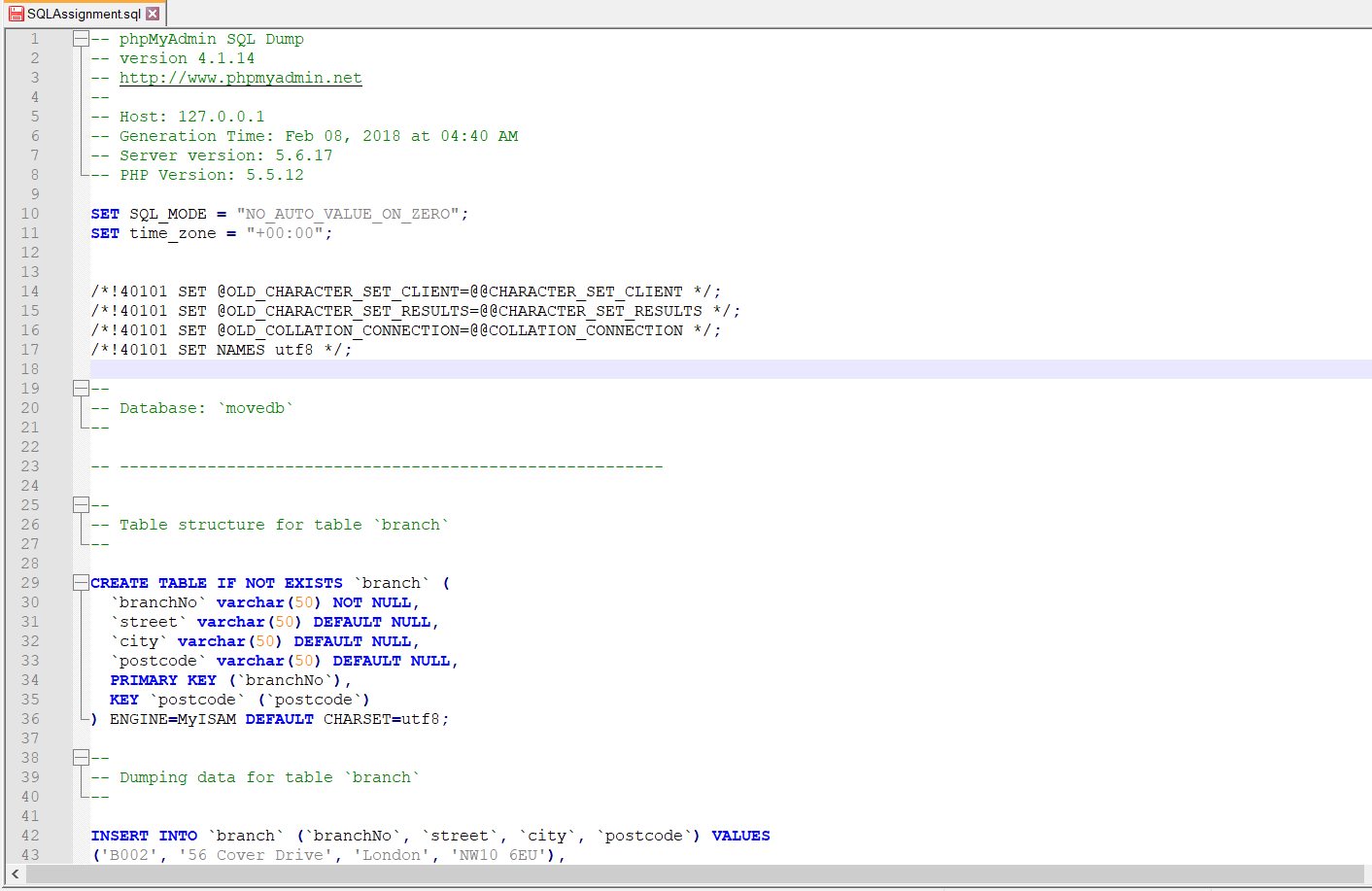Click the unsaved-changes file icon on the tab
1372x891 pixels.
pyautogui.click(x=17, y=14)
